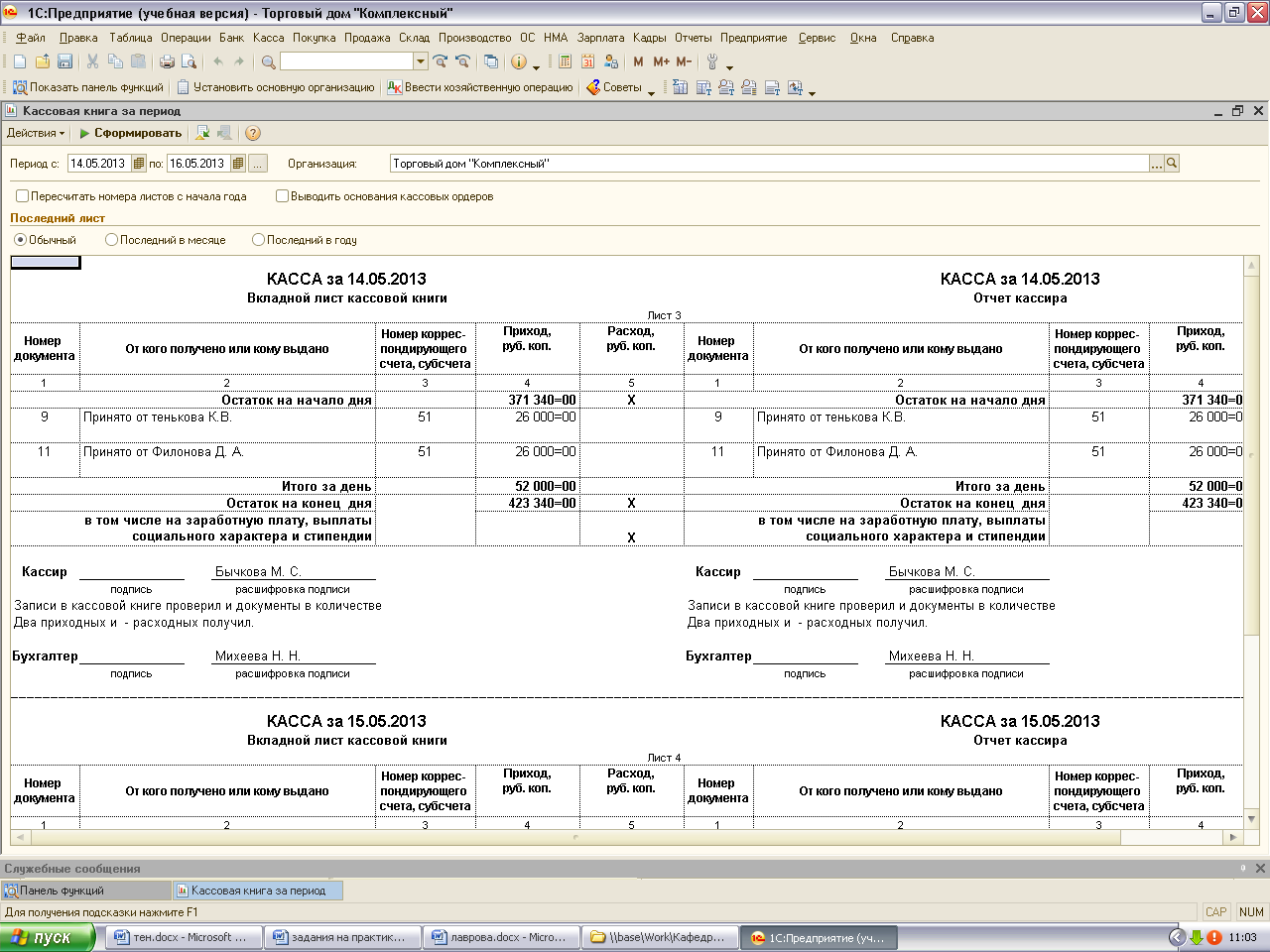Click Windows пуск start button
The image size is (1270, 952).
pyautogui.click(x=47, y=937)
